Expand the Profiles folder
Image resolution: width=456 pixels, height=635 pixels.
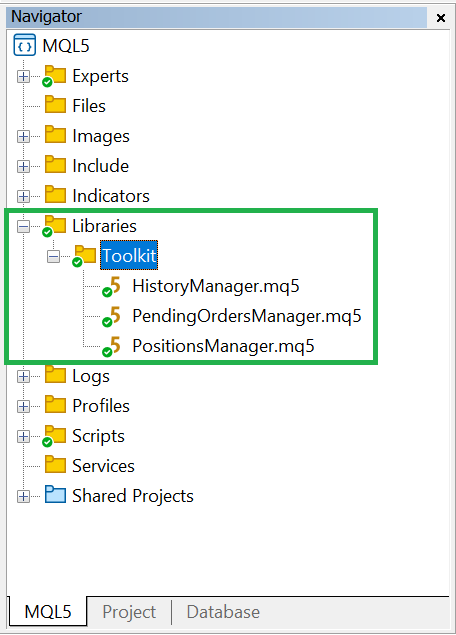pyautogui.click(x=23, y=406)
